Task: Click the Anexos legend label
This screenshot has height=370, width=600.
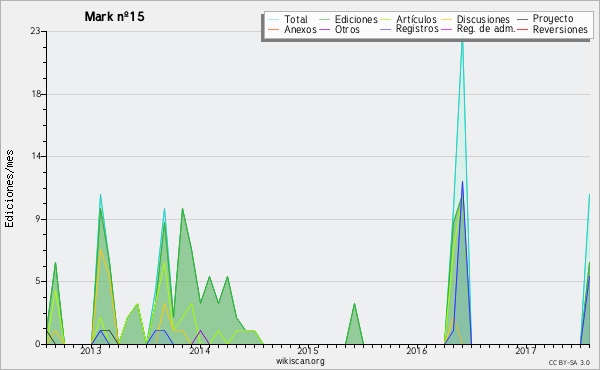Action: [x=300, y=29]
